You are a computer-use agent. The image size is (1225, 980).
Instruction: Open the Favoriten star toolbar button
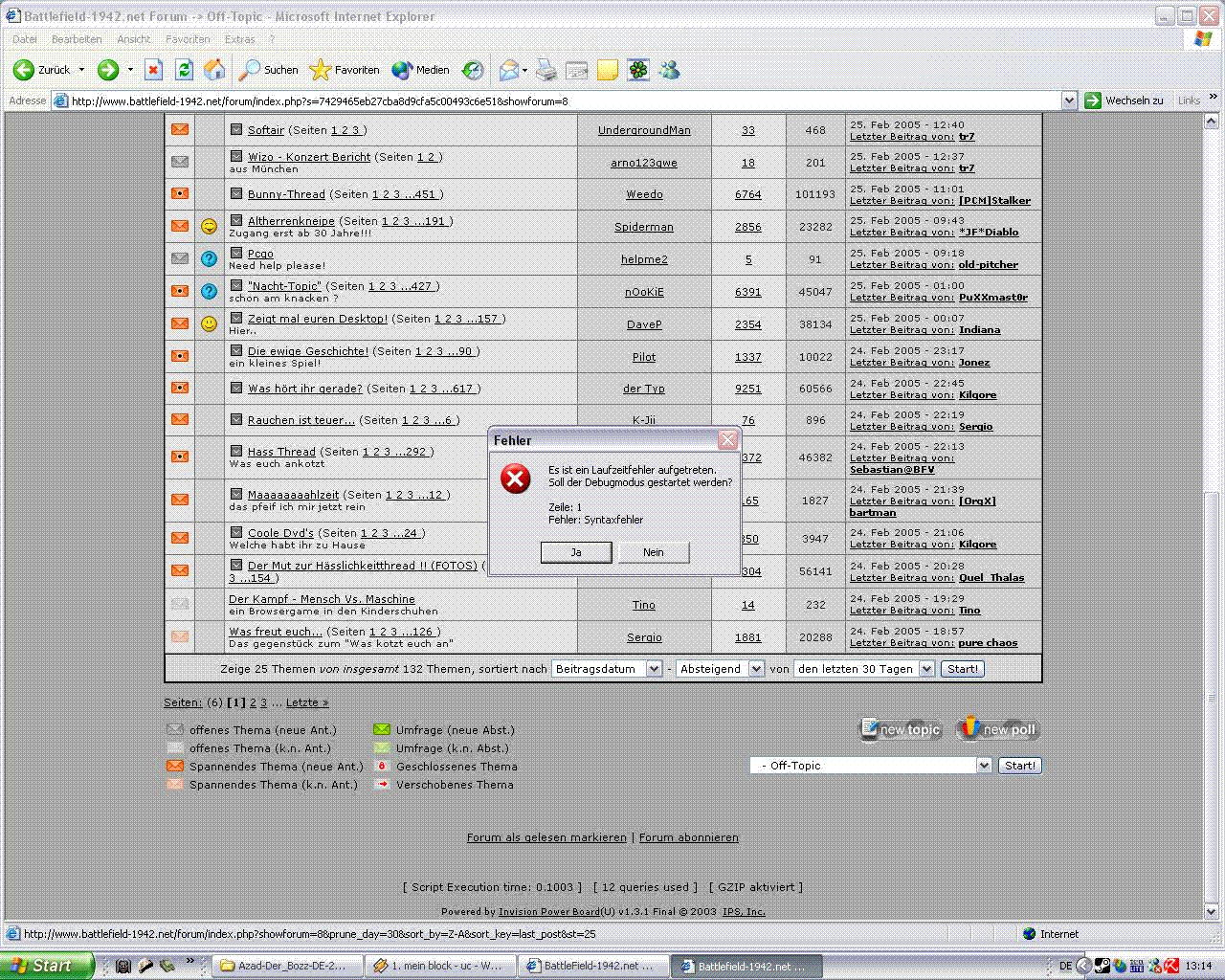click(x=345, y=70)
